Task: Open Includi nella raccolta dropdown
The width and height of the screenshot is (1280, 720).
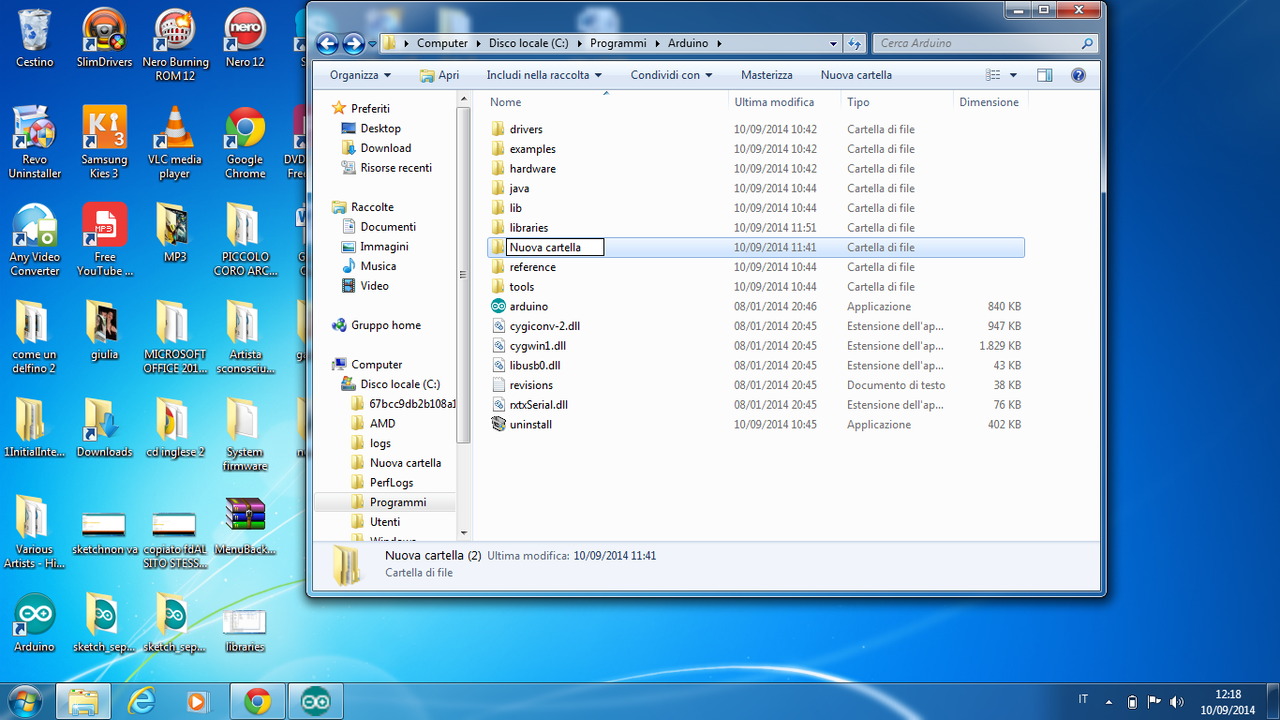Action: 544,75
